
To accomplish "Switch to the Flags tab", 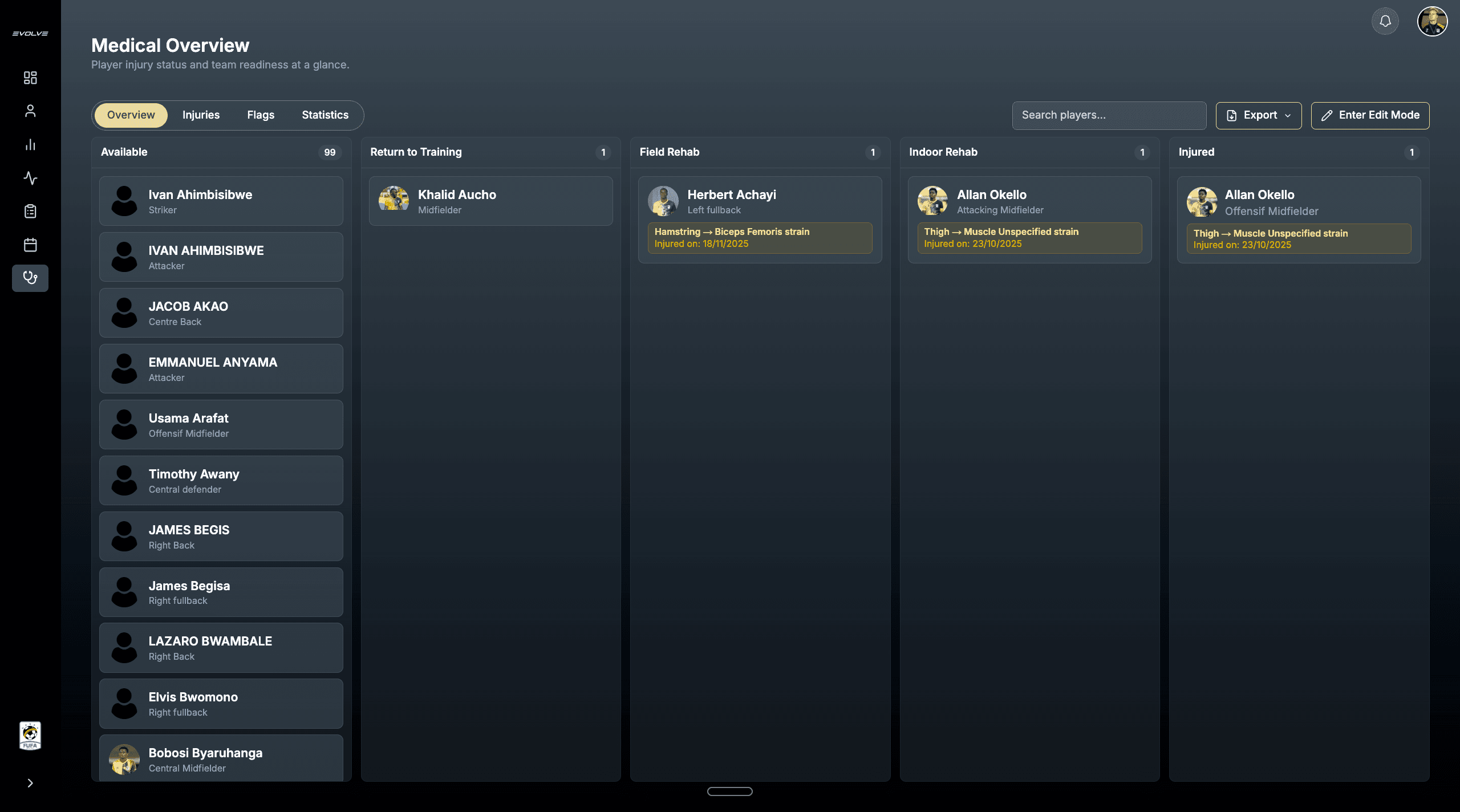I will tap(261, 115).
